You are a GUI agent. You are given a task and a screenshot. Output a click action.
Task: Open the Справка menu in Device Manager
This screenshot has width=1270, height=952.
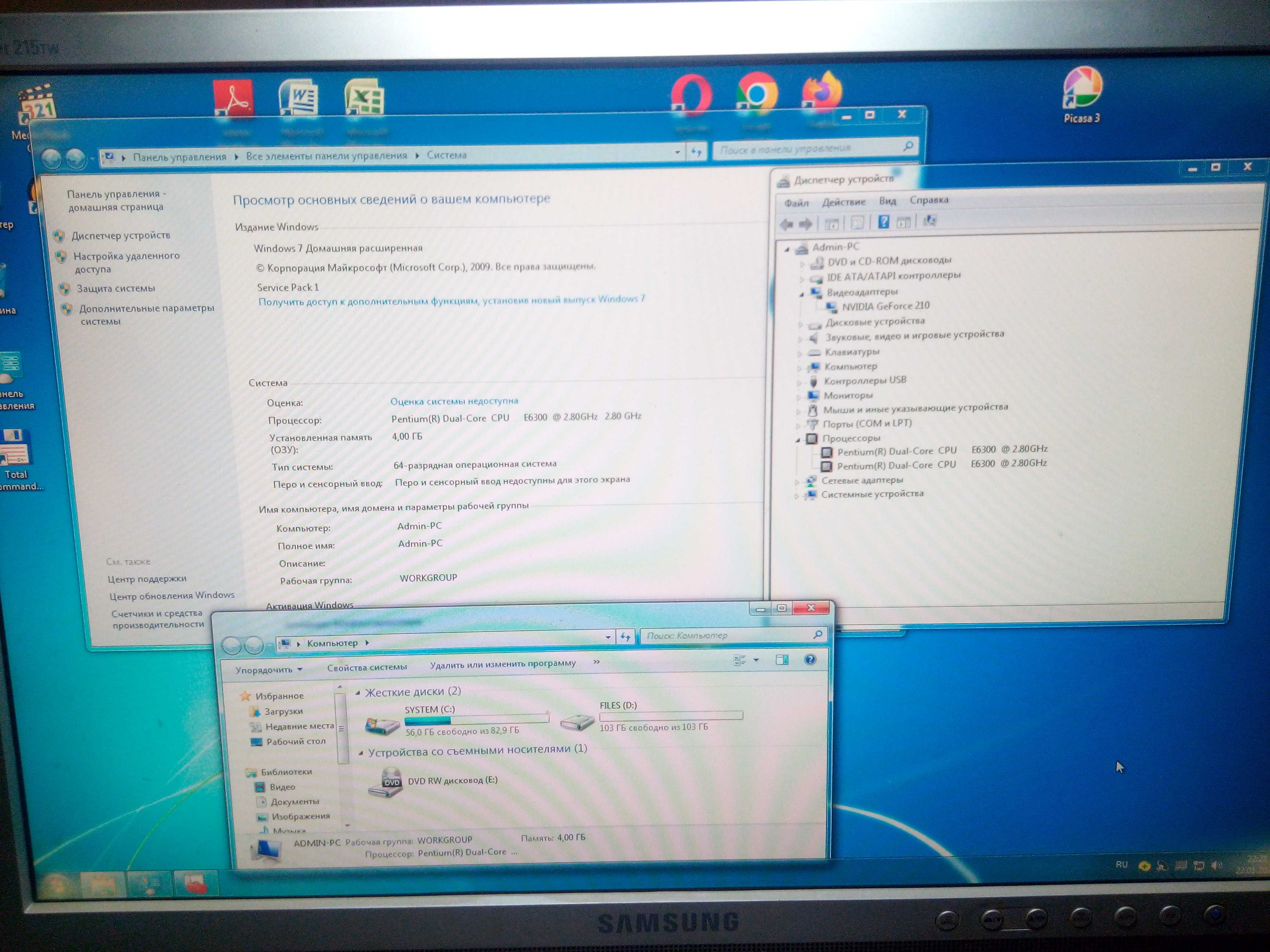929,200
